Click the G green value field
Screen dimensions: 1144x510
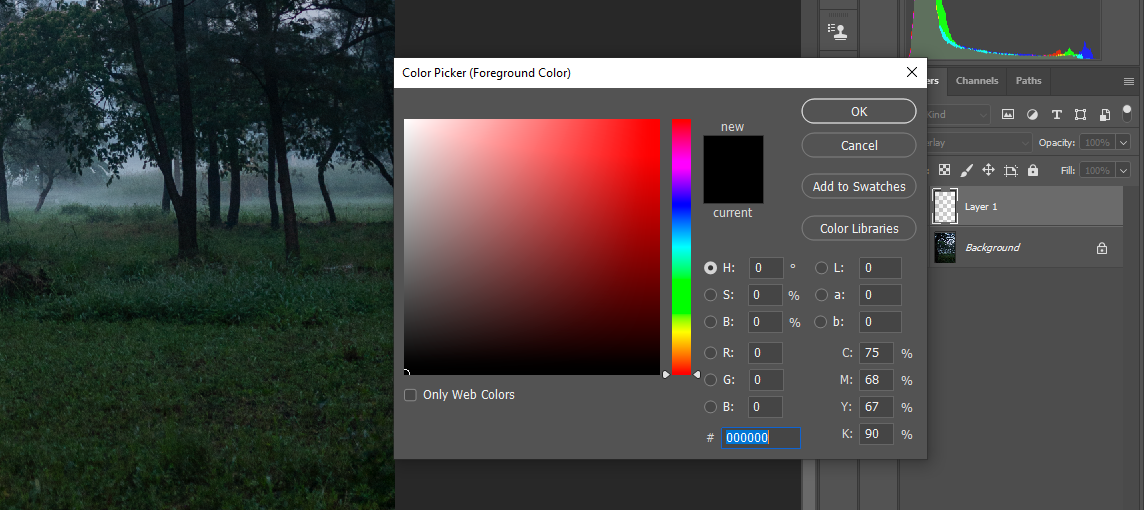click(x=765, y=380)
